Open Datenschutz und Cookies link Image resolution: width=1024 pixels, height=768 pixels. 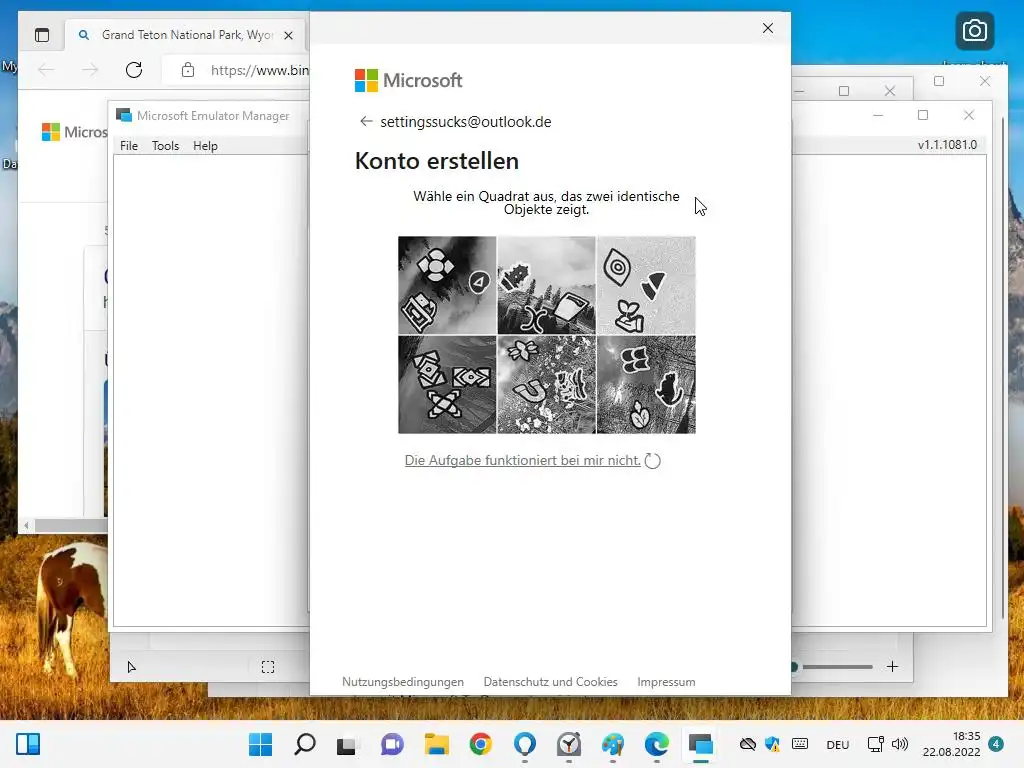[551, 682]
